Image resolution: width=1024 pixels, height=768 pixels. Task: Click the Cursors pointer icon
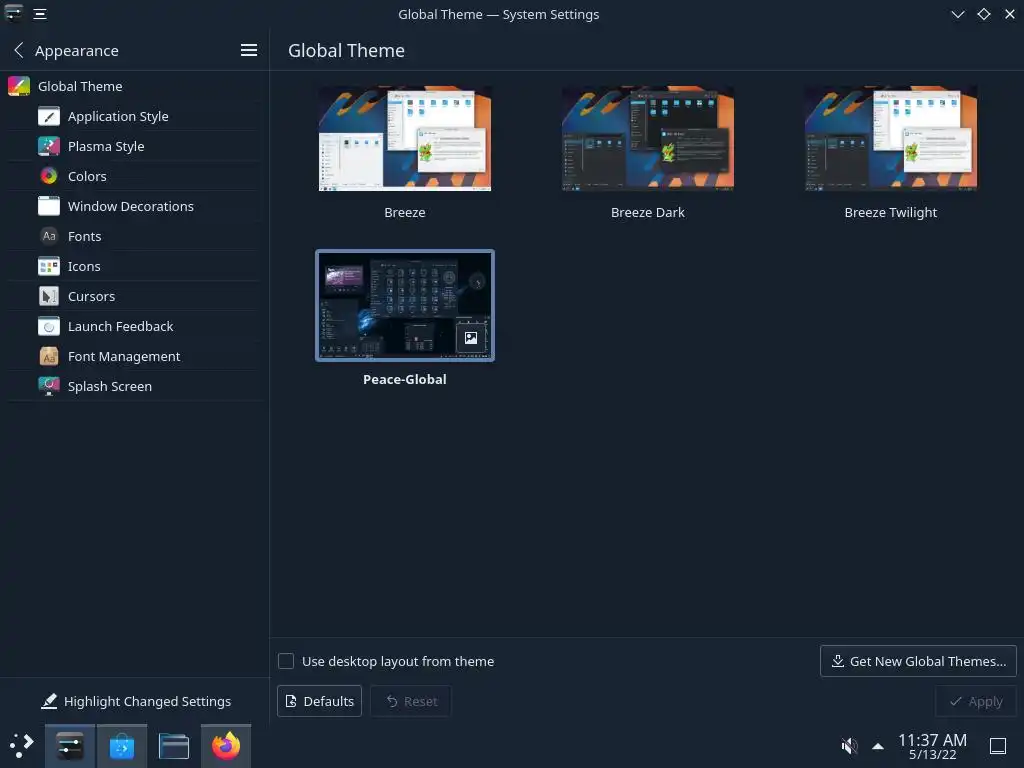[x=49, y=296]
